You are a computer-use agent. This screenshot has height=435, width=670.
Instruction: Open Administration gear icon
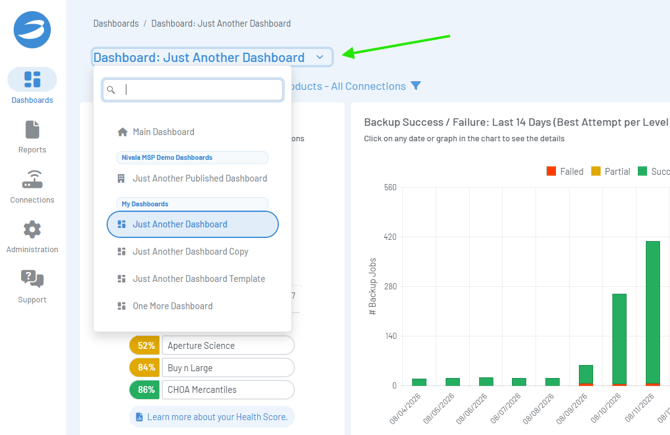(32, 229)
